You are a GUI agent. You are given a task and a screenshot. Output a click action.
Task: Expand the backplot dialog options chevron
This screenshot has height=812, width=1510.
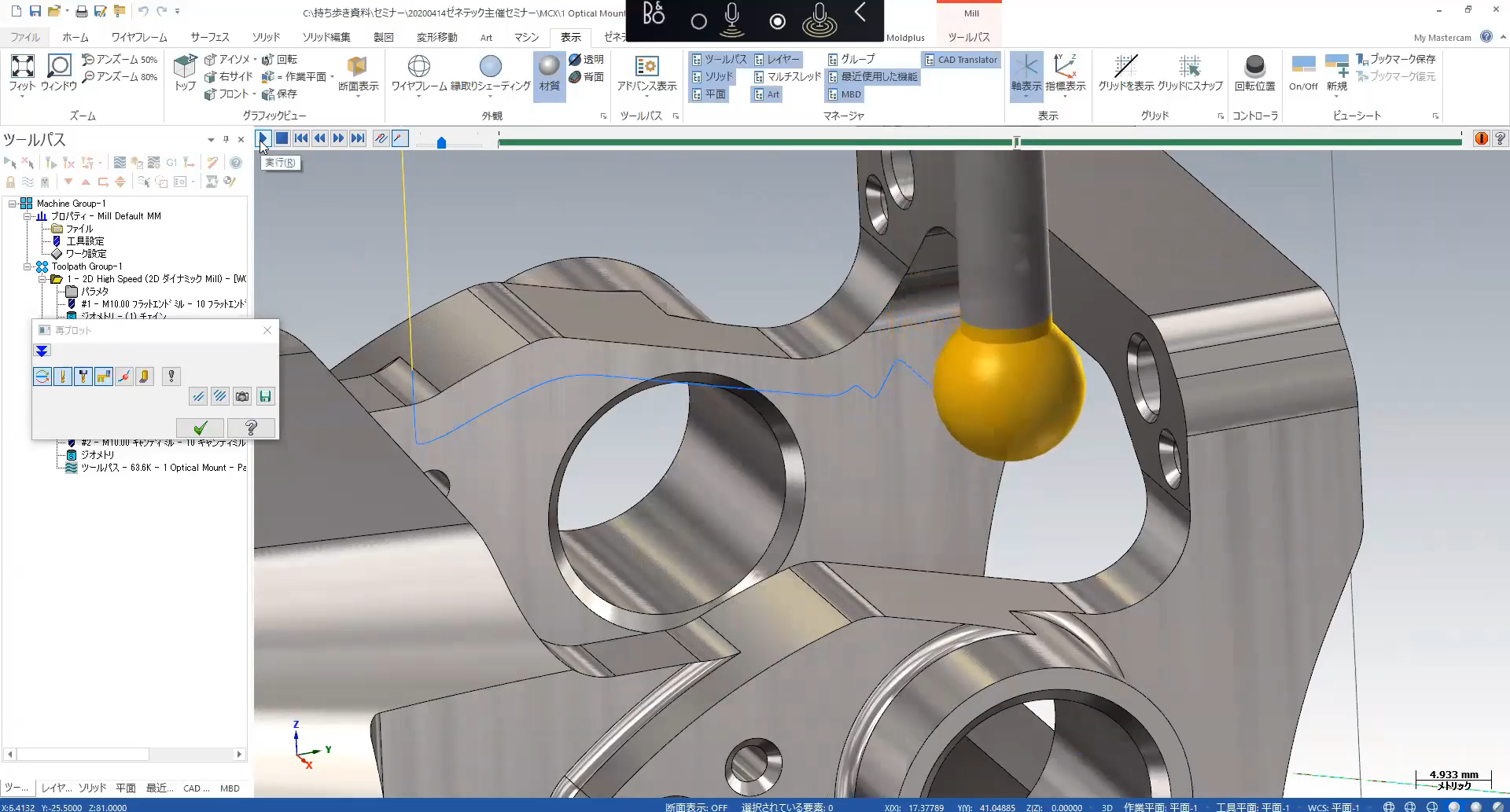point(42,351)
